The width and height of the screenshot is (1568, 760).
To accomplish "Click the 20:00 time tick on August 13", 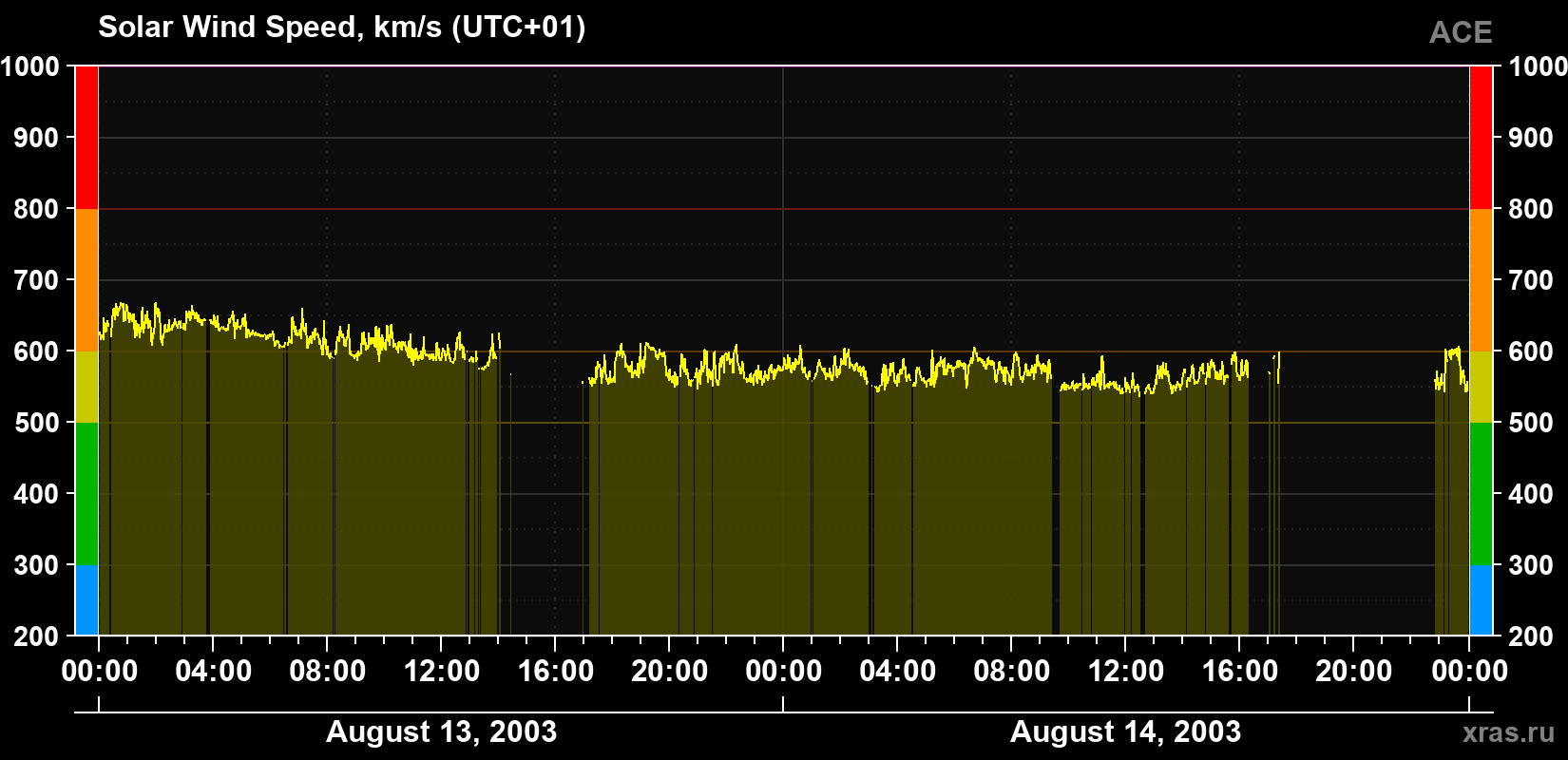I will 669,671.
